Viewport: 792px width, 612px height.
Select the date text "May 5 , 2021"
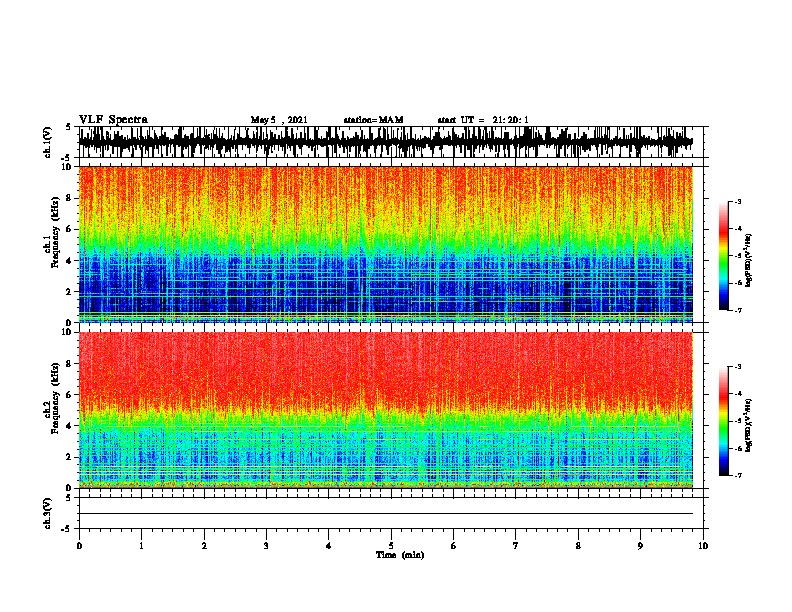pyautogui.click(x=279, y=120)
